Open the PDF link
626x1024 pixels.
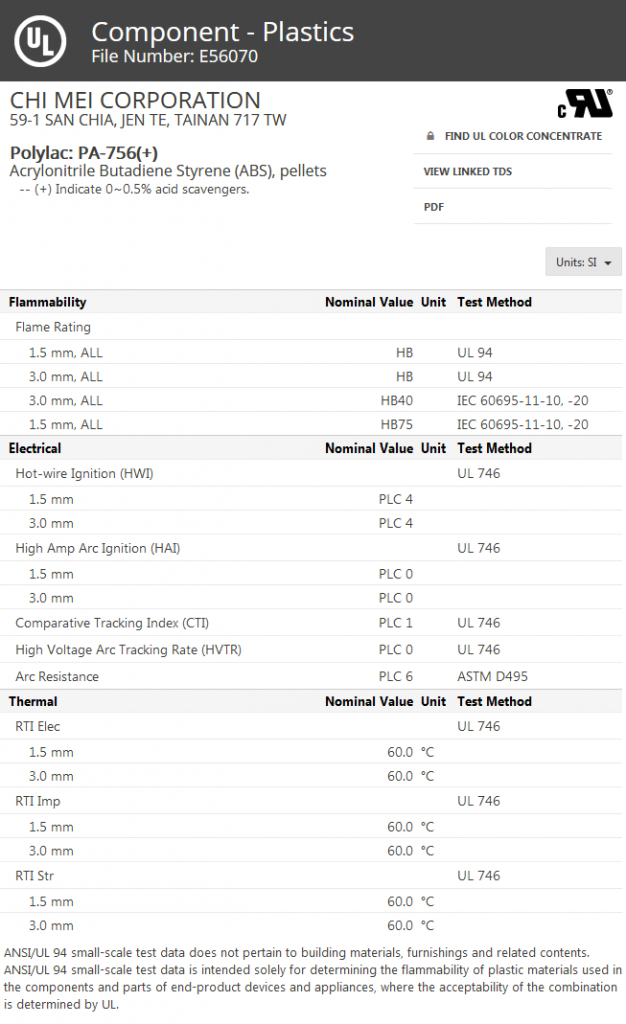[434, 207]
